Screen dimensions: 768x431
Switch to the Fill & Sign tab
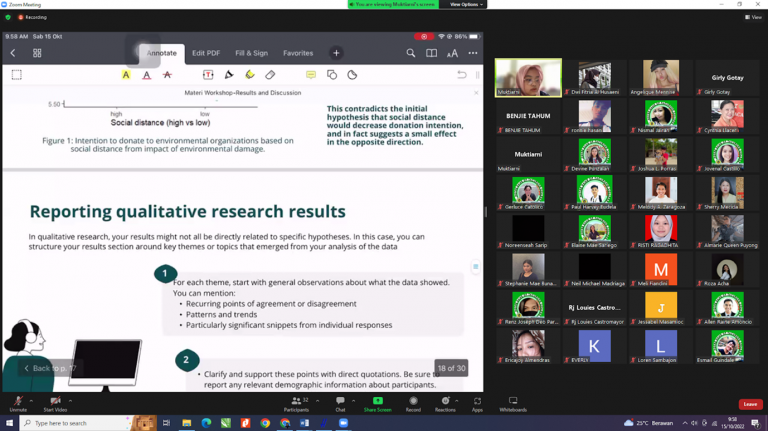click(x=251, y=53)
